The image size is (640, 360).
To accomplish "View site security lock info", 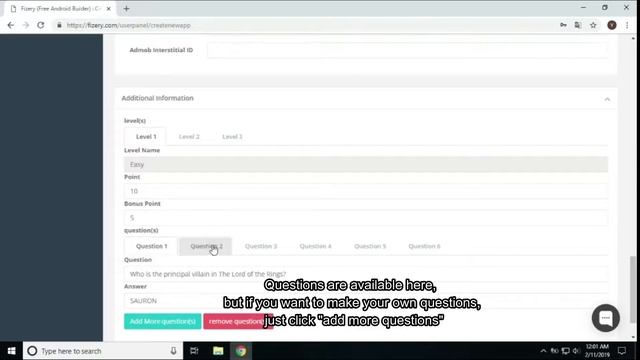I will (x=59, y=25).
